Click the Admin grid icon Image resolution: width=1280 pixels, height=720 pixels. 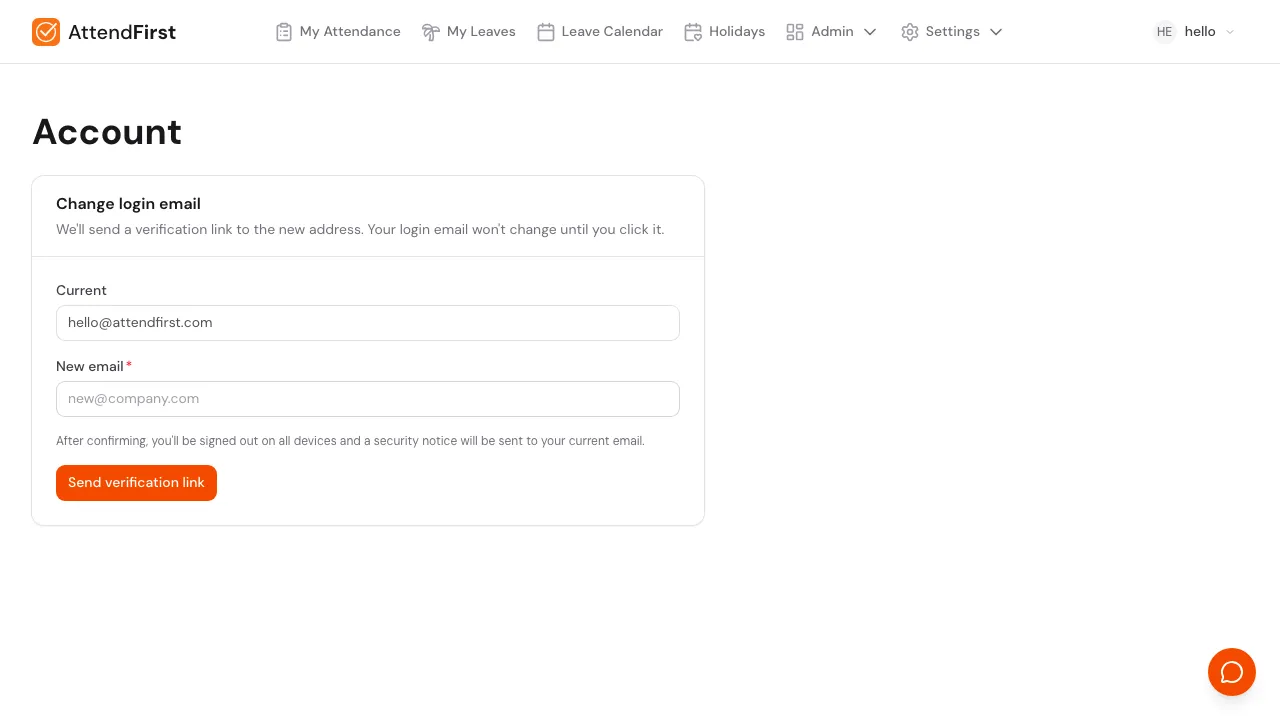point(795,32)
